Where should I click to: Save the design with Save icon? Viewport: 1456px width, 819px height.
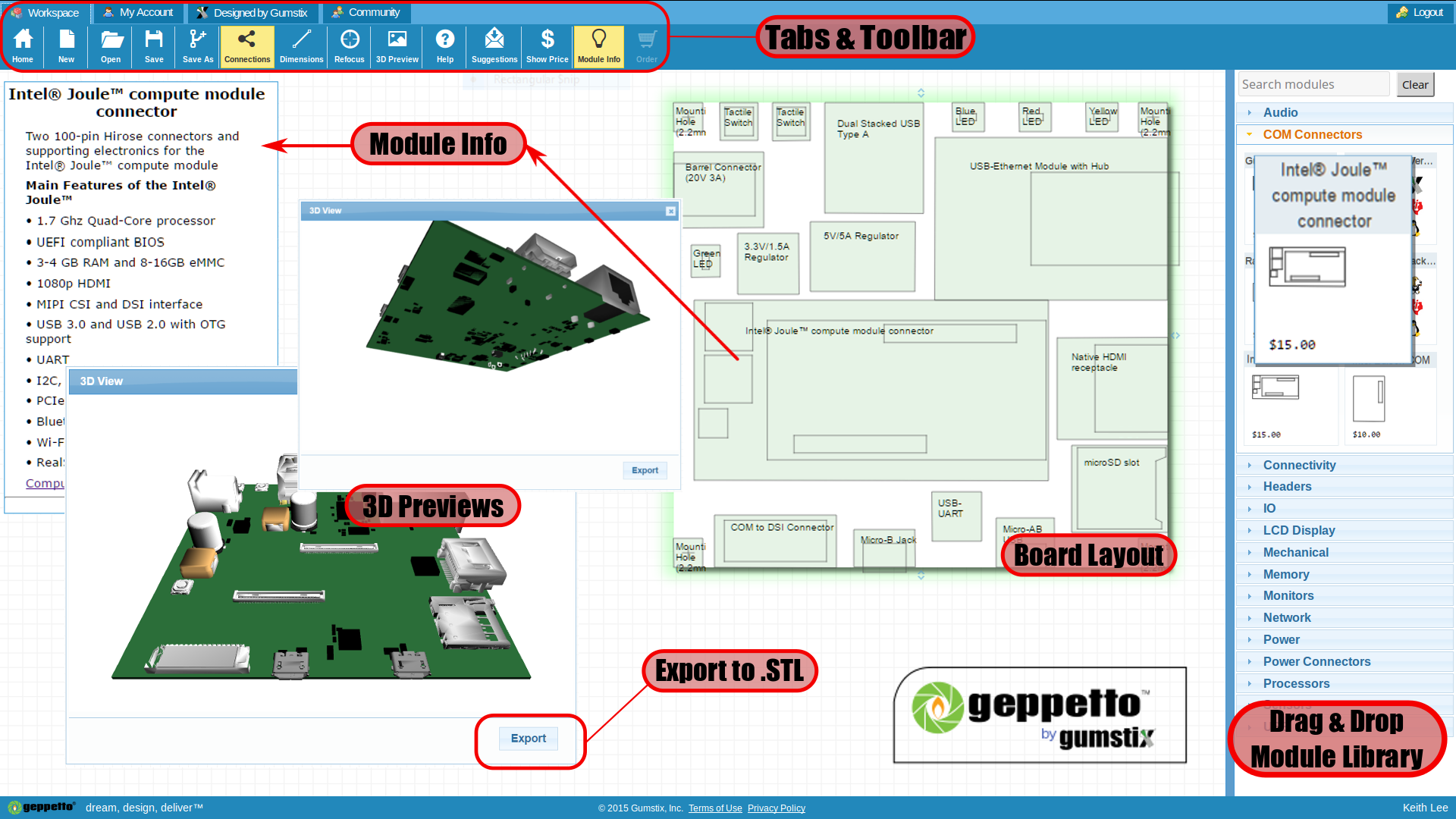[154, 47]
